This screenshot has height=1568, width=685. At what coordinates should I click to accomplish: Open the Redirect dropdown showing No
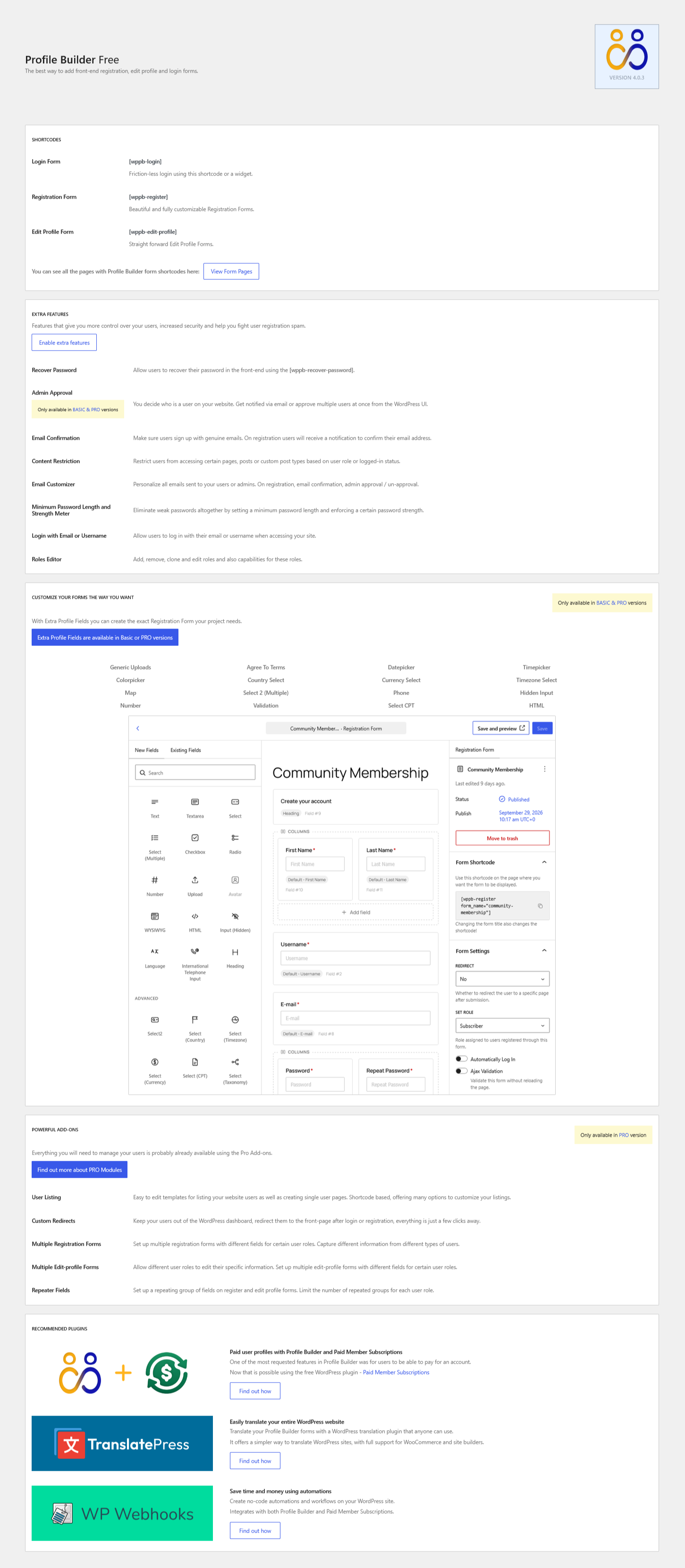(502, 978)
